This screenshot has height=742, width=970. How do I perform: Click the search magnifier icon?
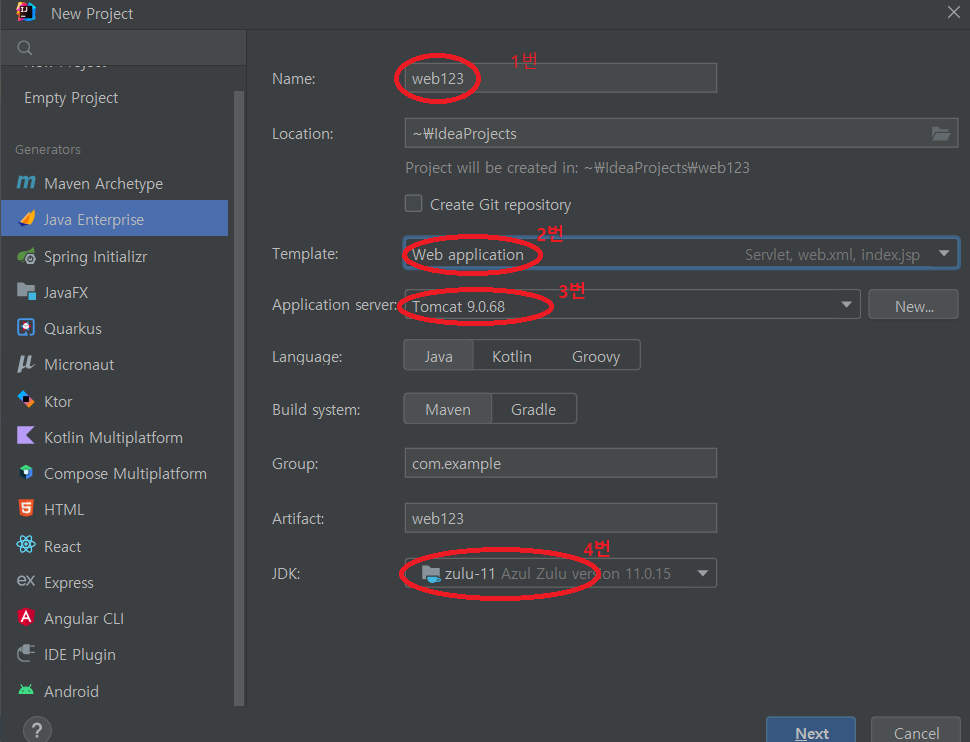tap(25, 48)
